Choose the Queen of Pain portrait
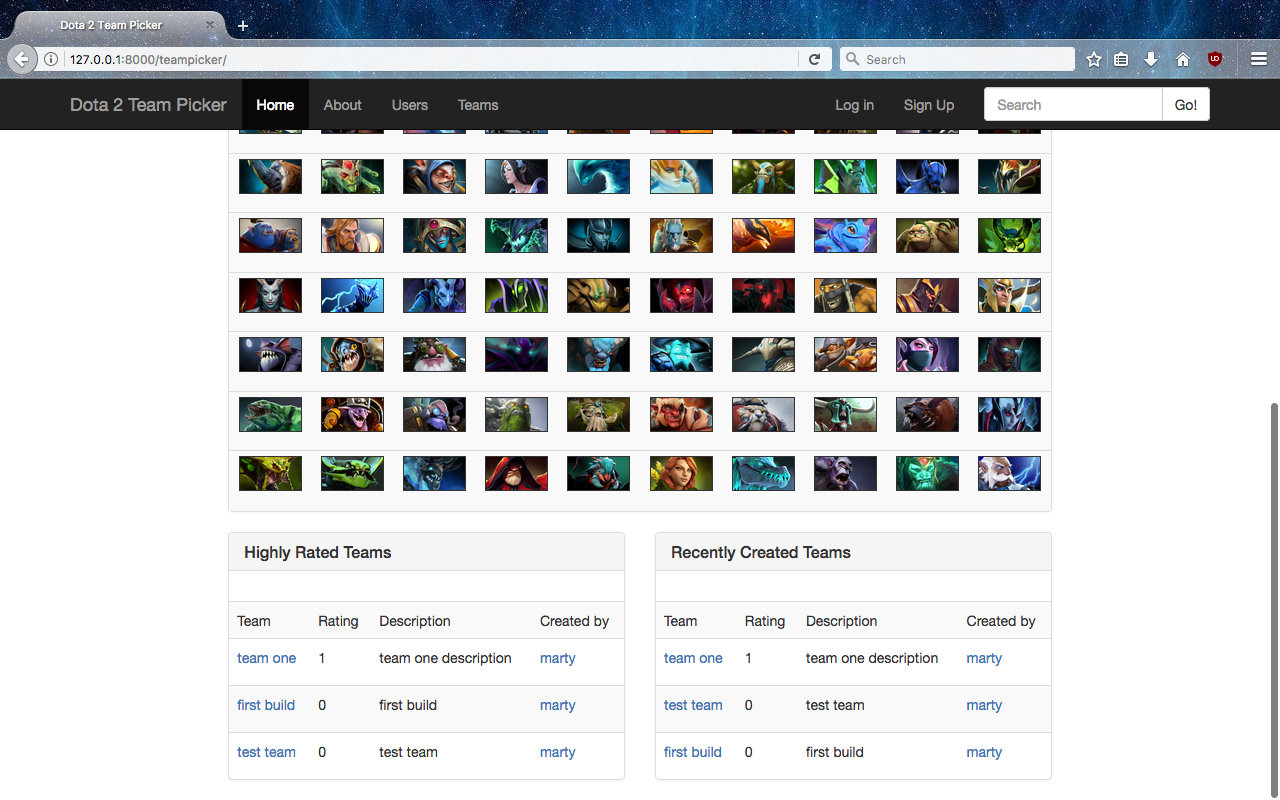This screenshot has width=1280, height=800. point(270,295)
